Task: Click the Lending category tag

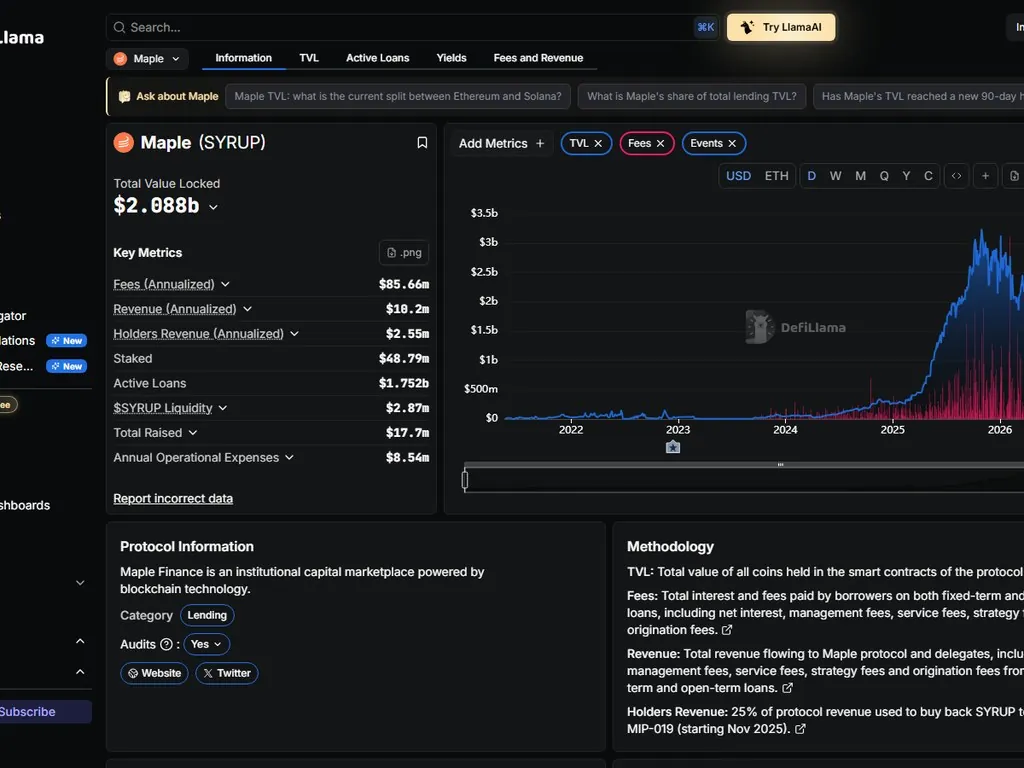Action: [207, 615]
